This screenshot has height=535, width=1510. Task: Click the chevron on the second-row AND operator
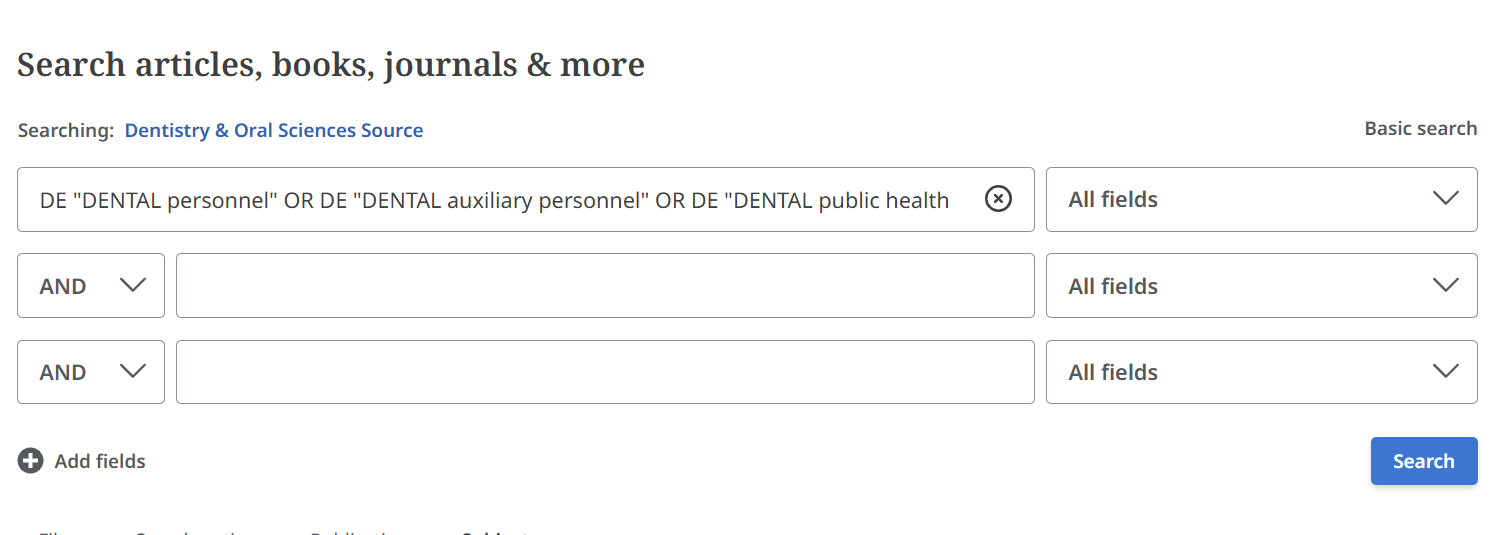pos(132,286)
